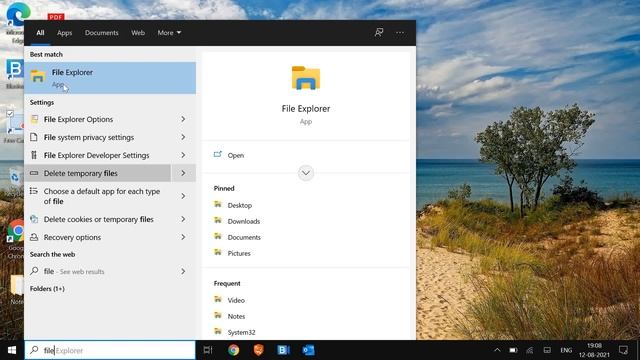Open pinned Documents folder icon

218,236
